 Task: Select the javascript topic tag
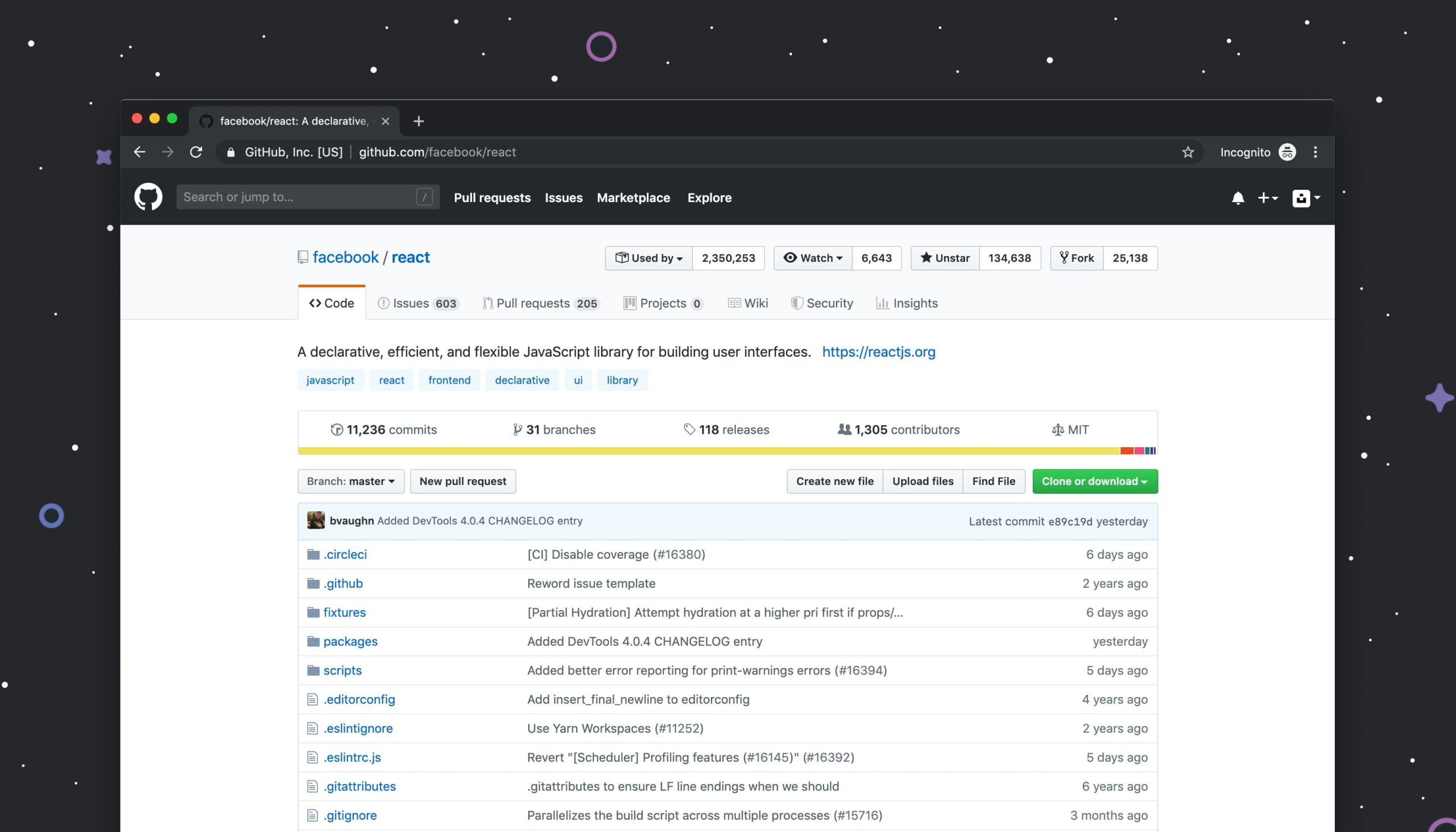tap(330, 380)
